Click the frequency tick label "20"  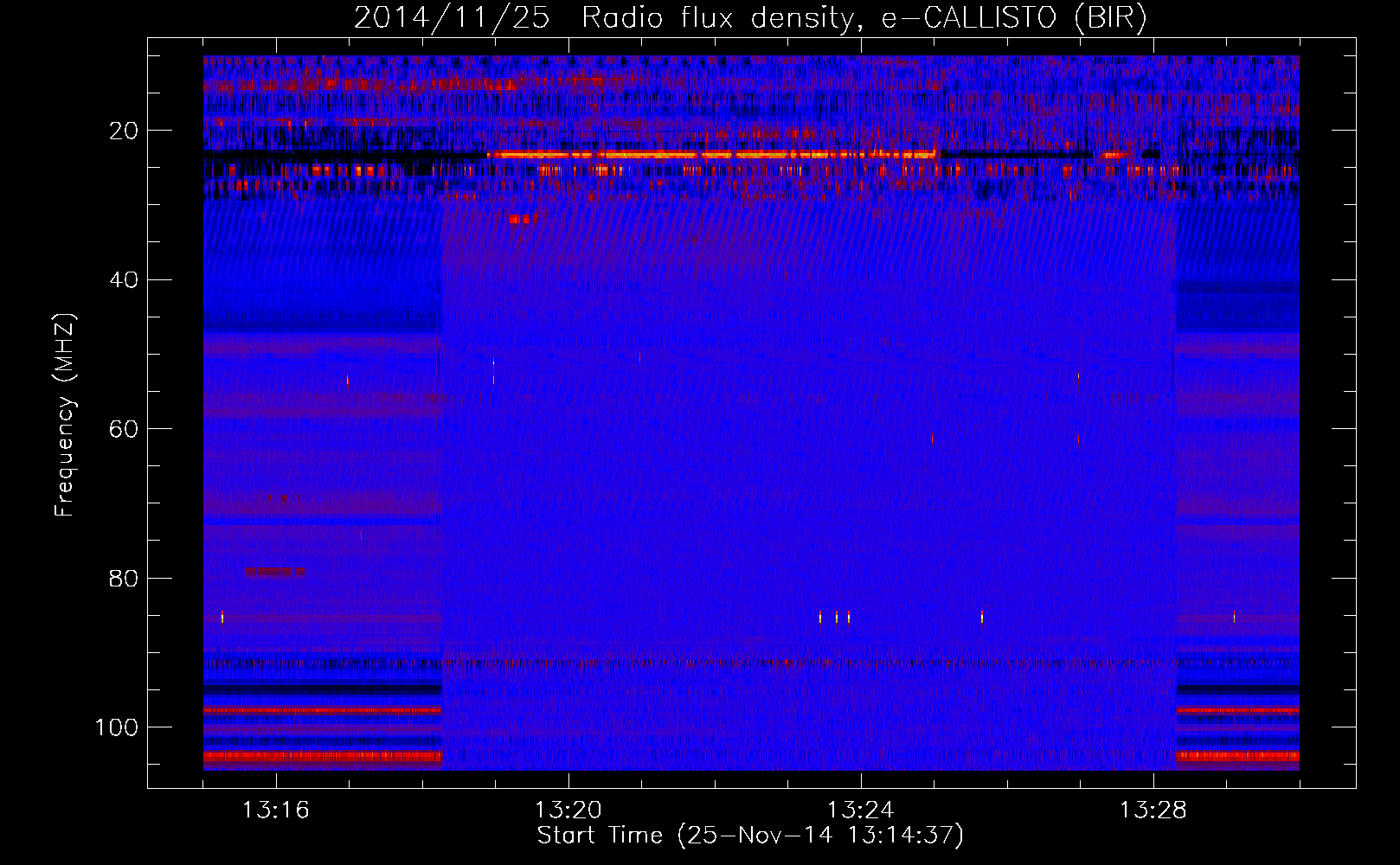[x=125, y=131]
